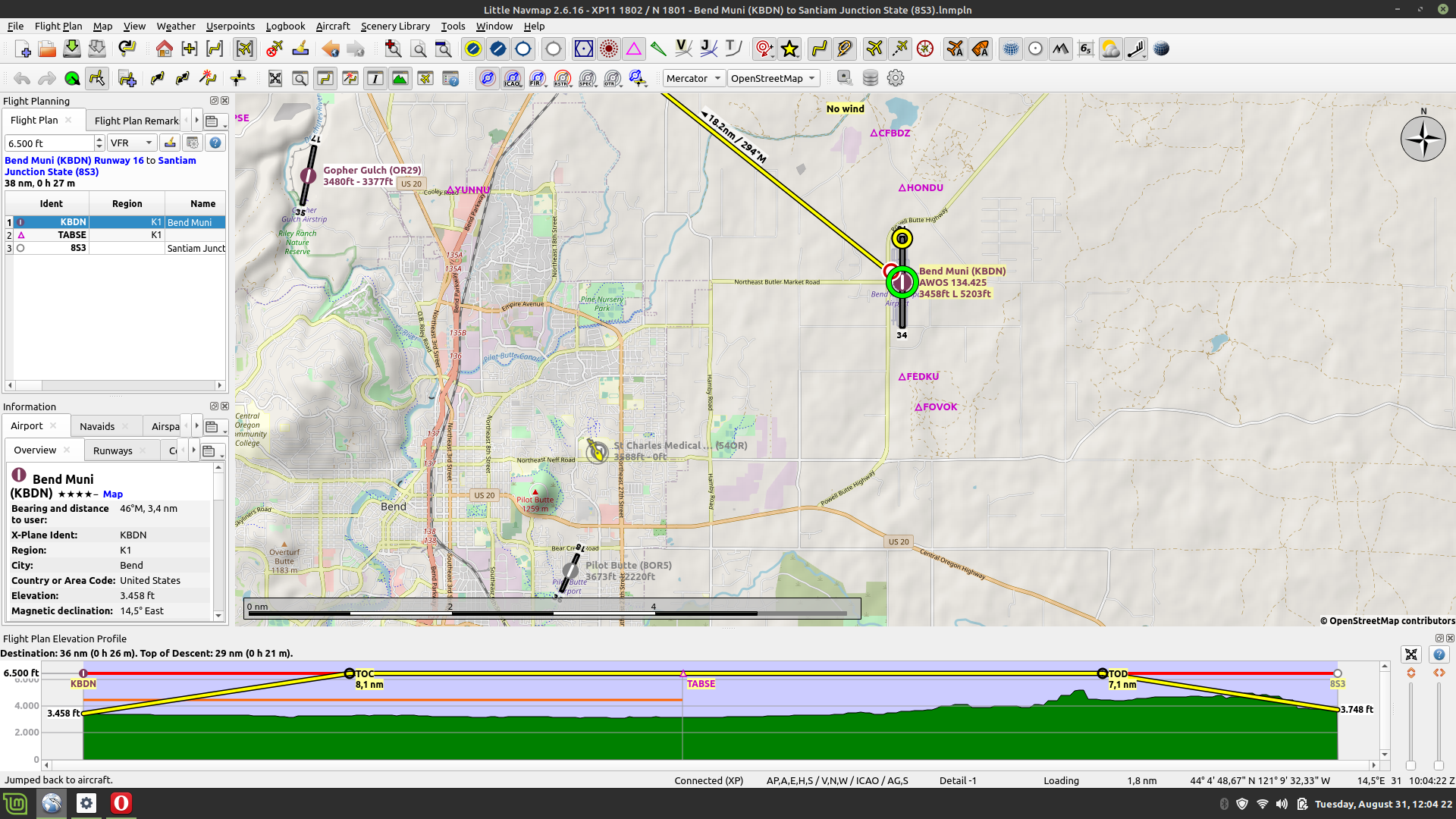Viewport: 1456px width, 819px height.
Task: Click the Map link next to KBDN
Action: coord(113,494)
